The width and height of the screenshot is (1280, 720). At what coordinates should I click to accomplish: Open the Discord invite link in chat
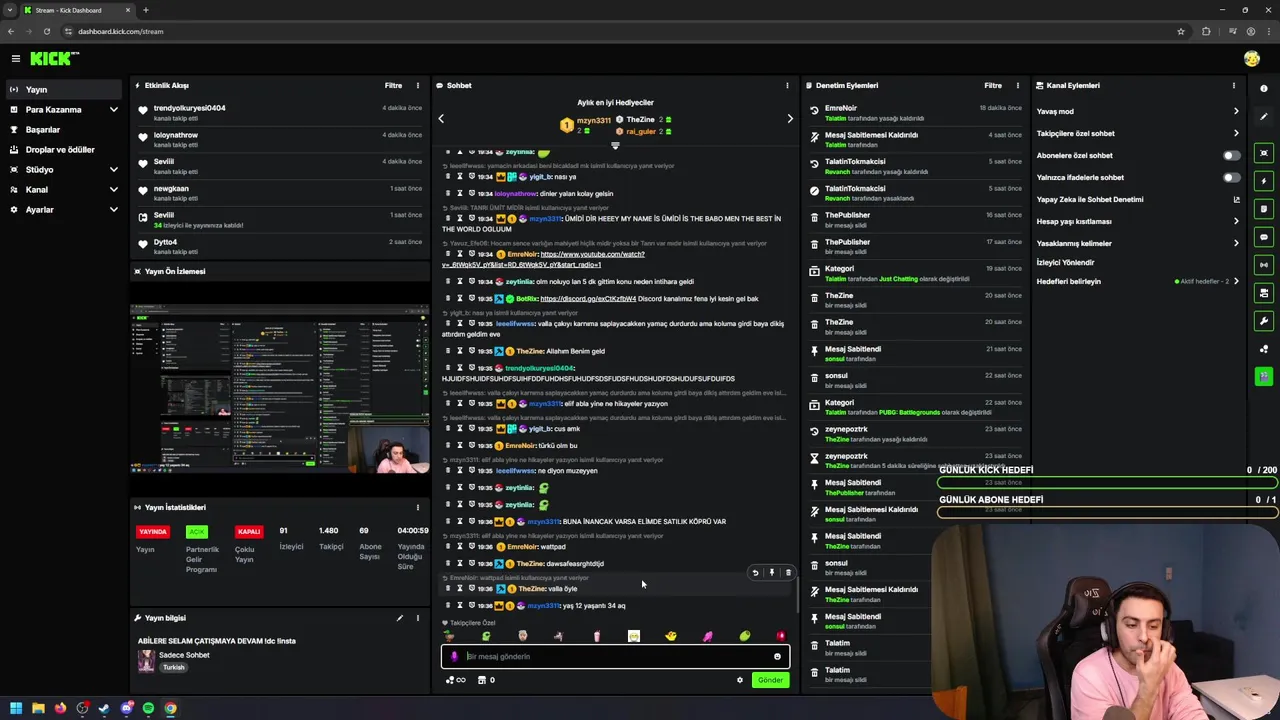coord(588,298)
